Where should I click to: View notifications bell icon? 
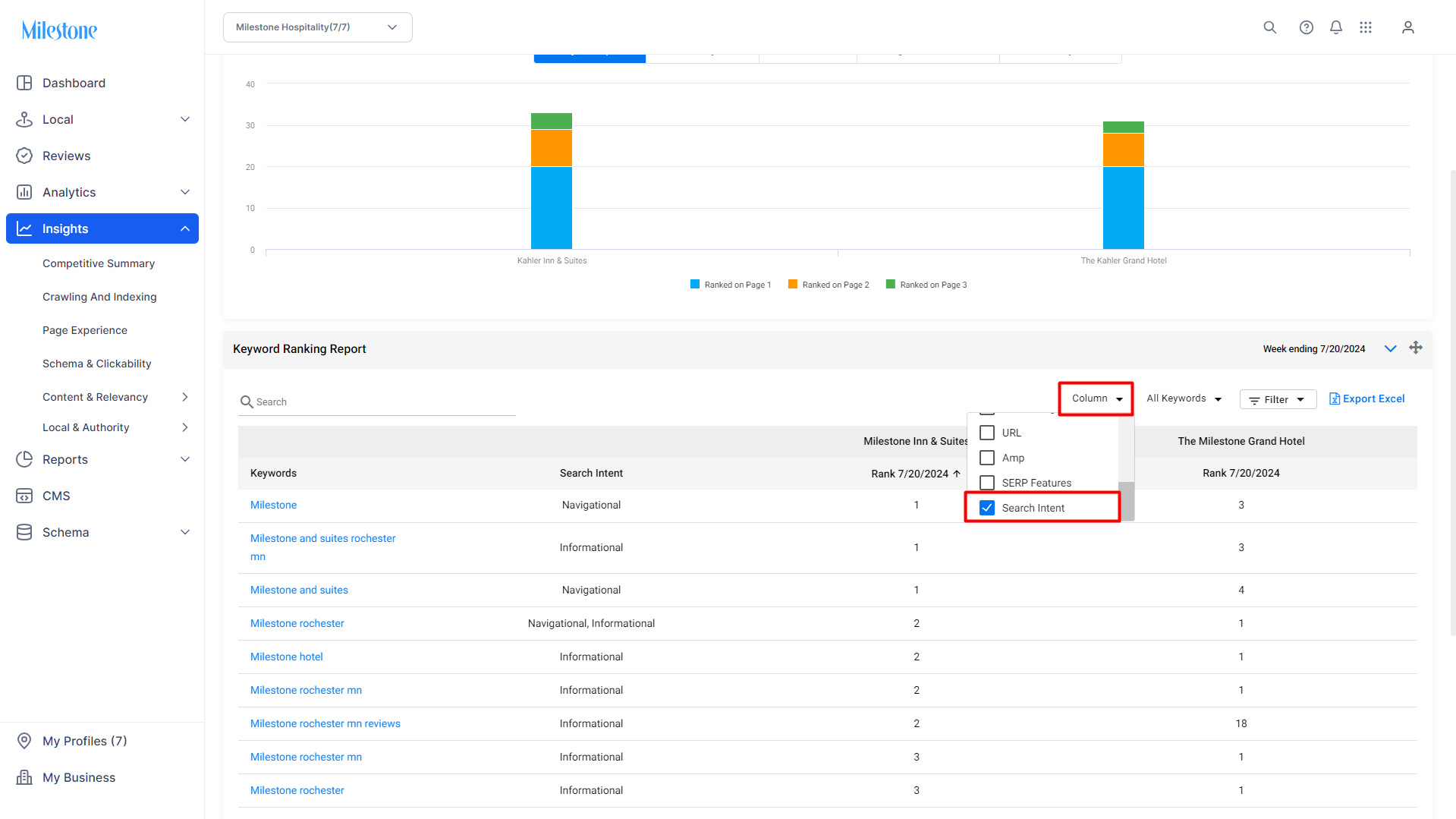coord(1335,27)
